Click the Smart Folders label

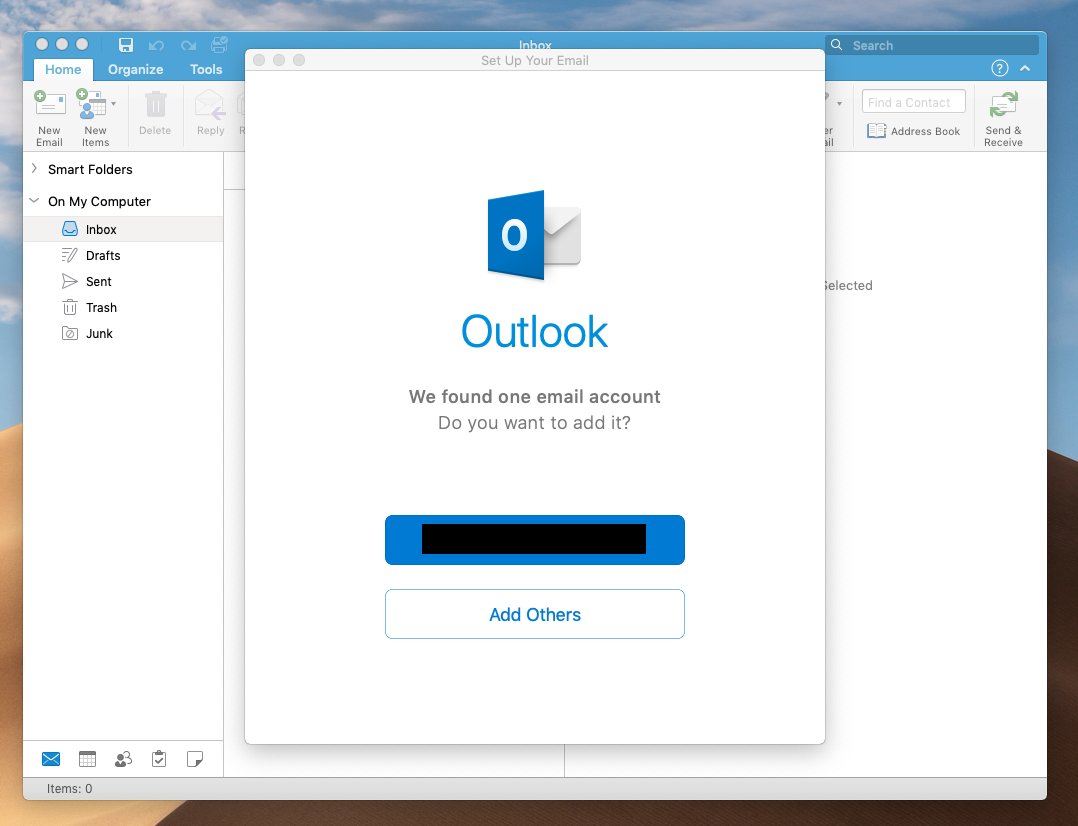[90, 169]
